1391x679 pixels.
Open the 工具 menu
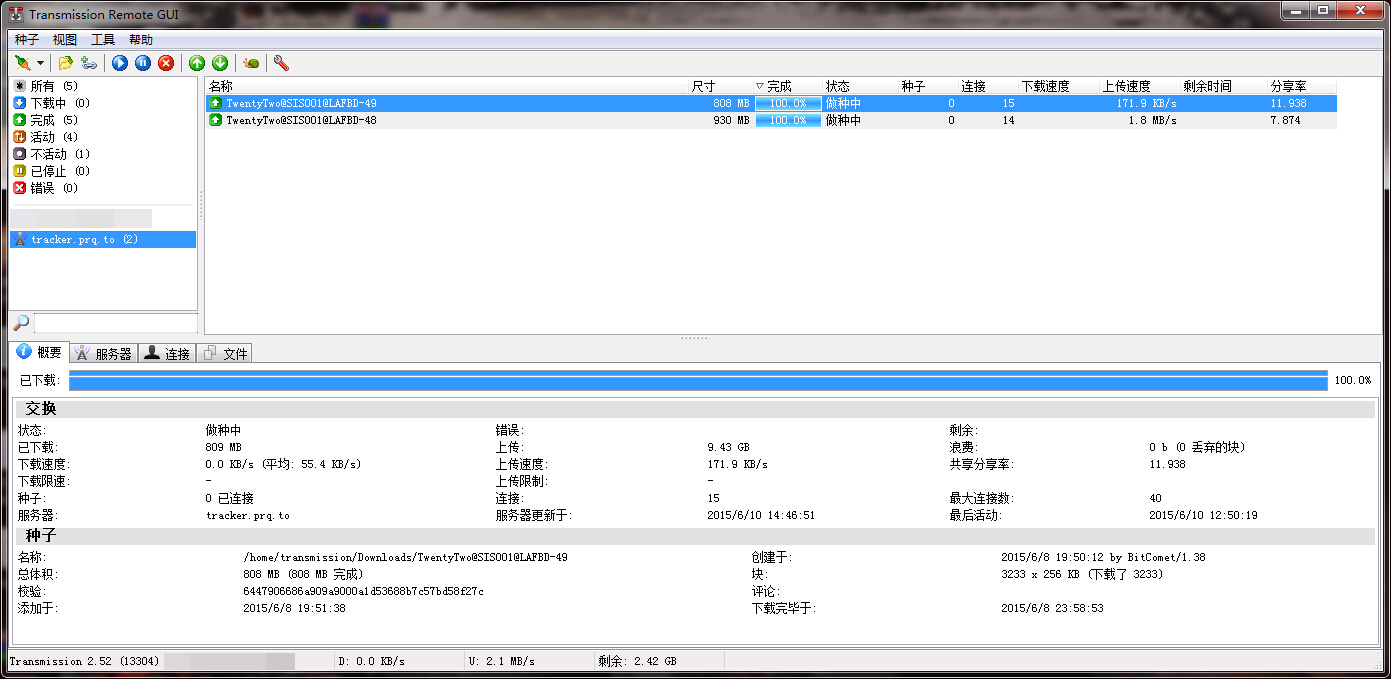click(x=103, y=40)
